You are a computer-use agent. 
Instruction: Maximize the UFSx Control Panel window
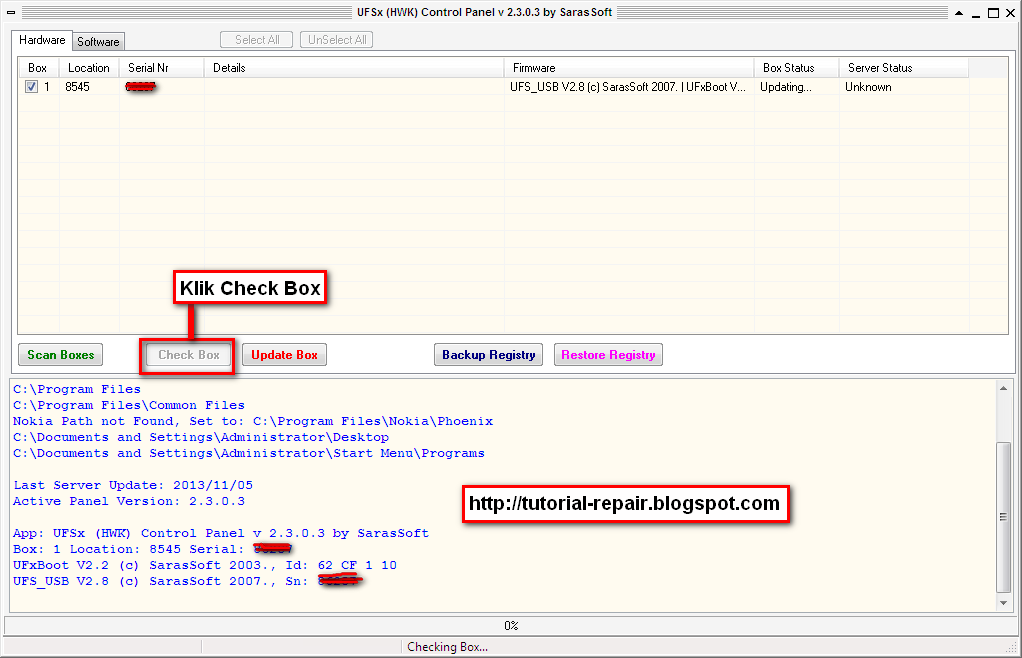pyautogui.click(x=993, y=13)
